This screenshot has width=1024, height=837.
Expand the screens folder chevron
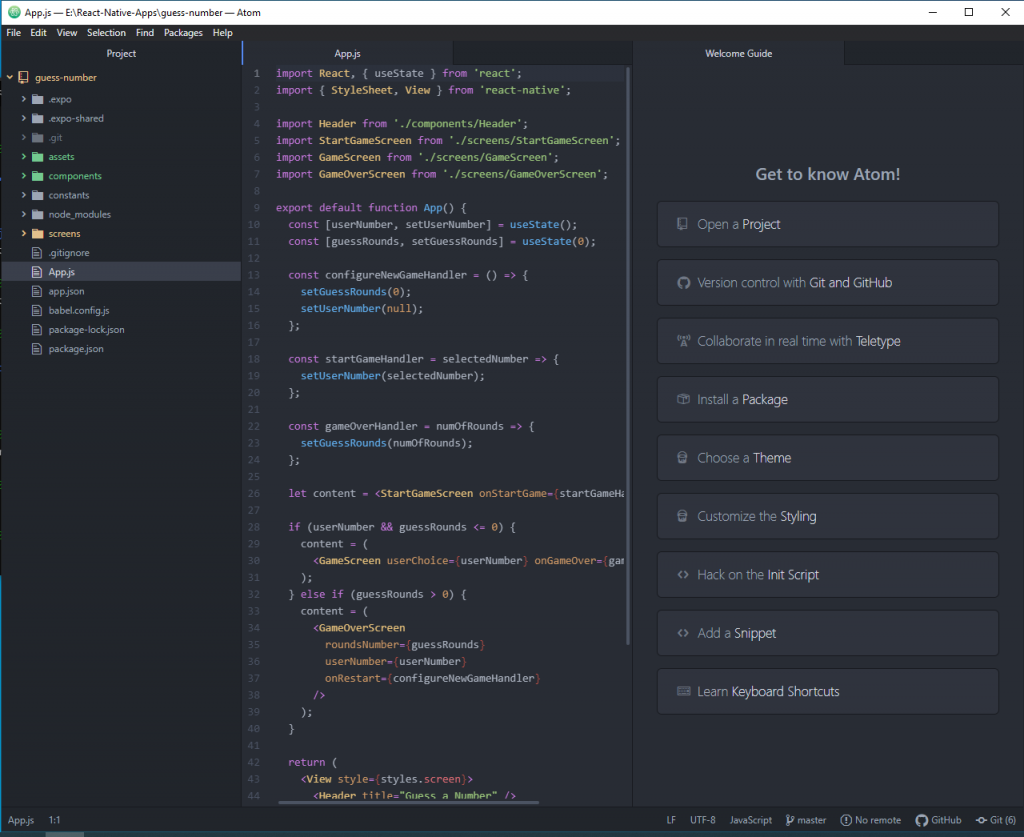click(x=24, y=234)
